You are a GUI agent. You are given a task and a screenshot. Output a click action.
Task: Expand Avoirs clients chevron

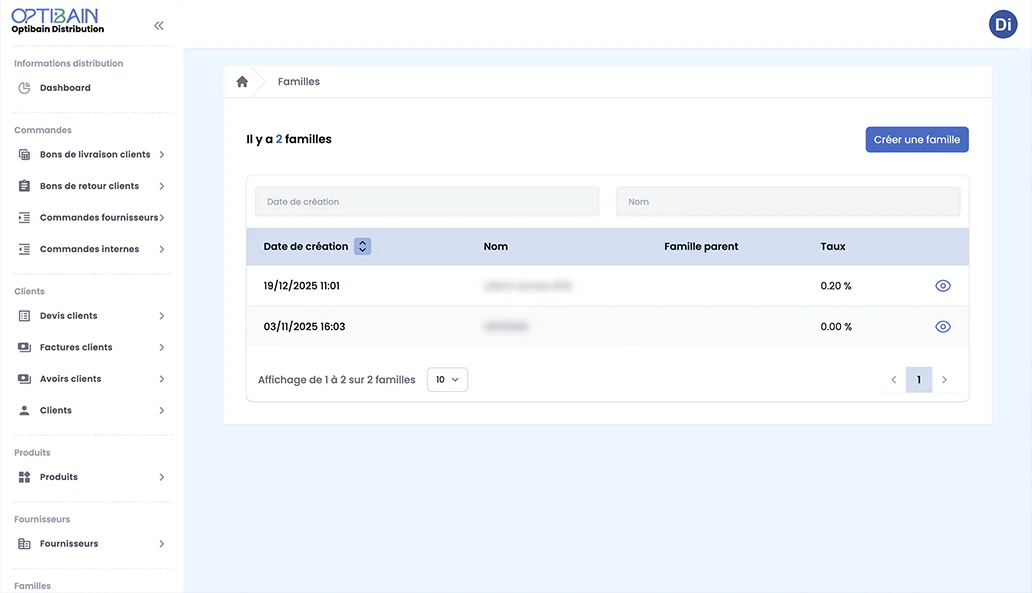point(162,379)
